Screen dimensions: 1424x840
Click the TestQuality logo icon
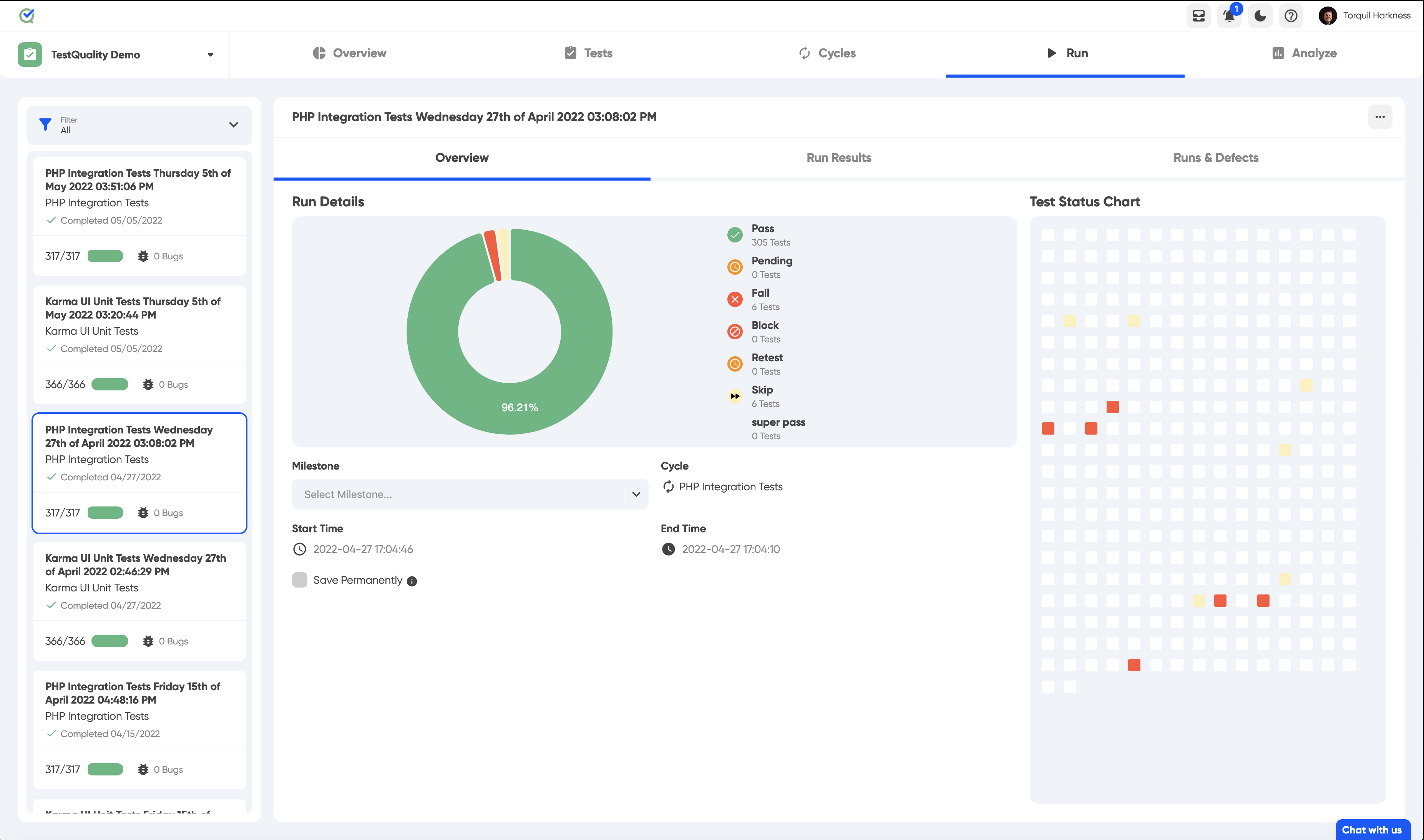[x=27, y=15]
